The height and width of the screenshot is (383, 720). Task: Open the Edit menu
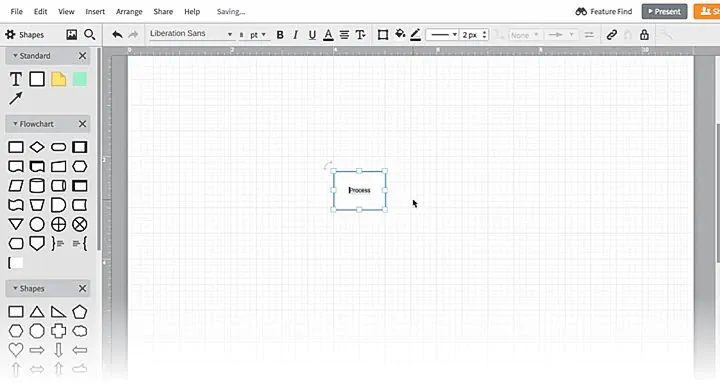[40, 11]
